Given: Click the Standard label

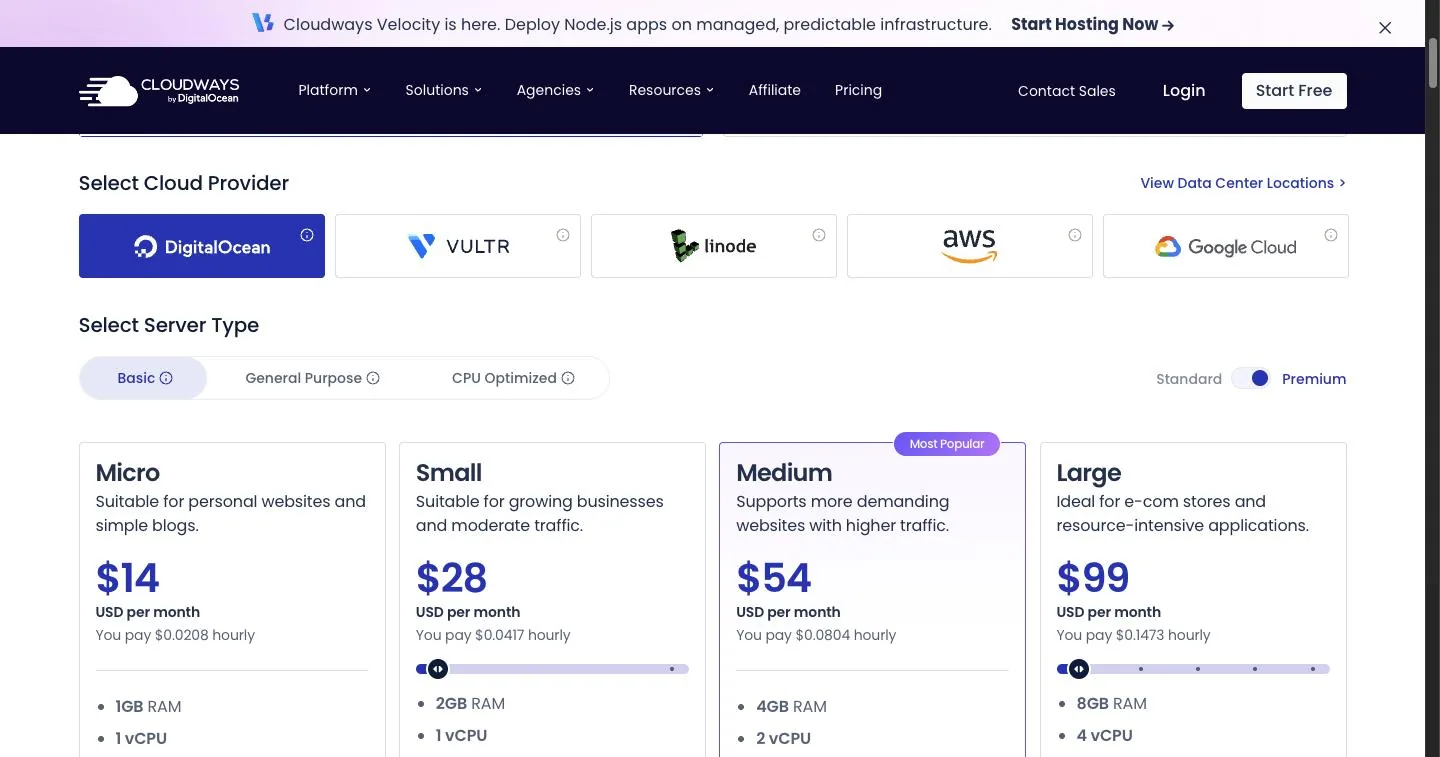Looking at the screenshot, I should (x=1189, y=379).
